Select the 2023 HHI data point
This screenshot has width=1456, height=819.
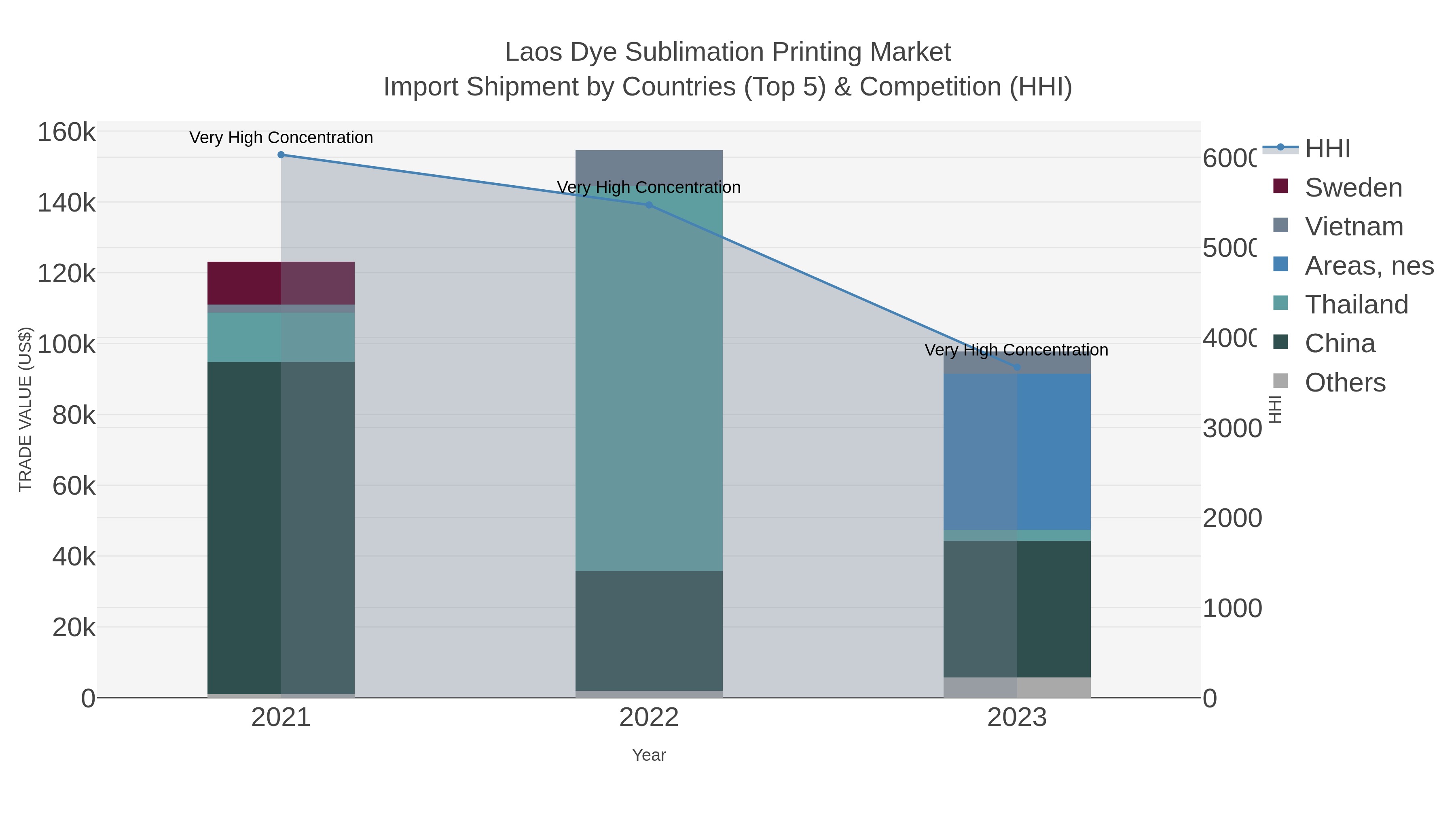coord(1017,367)
